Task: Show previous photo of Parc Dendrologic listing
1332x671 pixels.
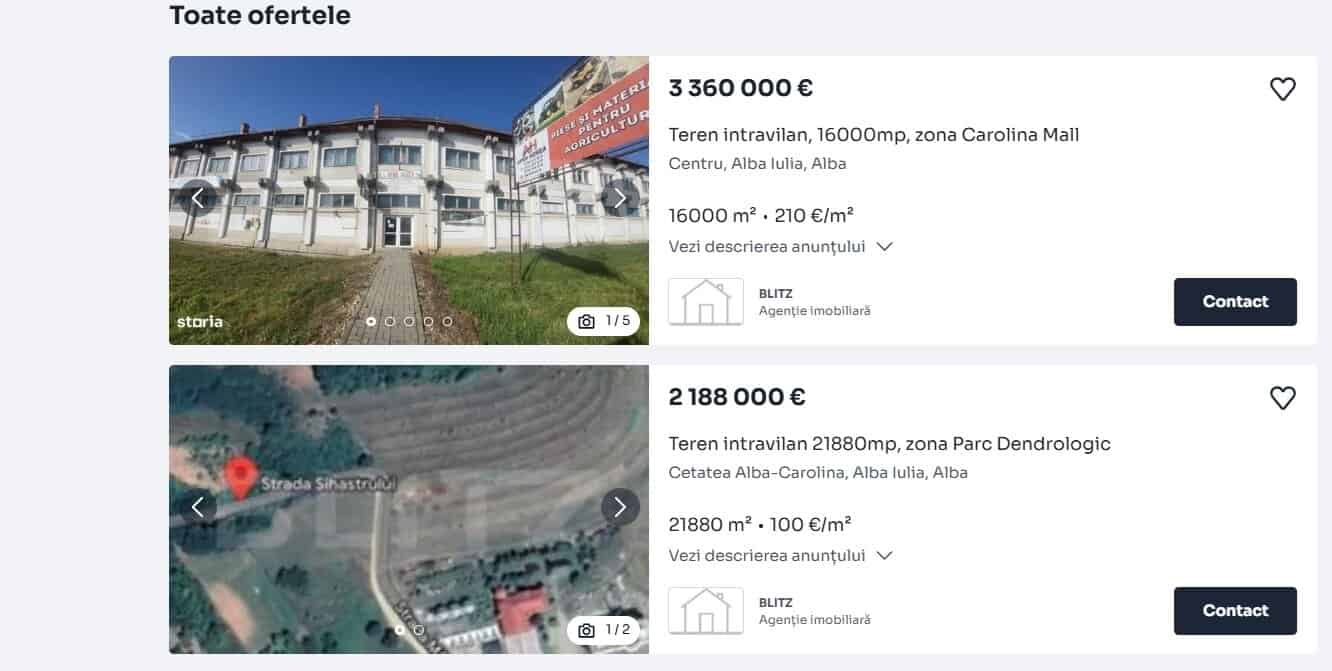Action: 198,507
